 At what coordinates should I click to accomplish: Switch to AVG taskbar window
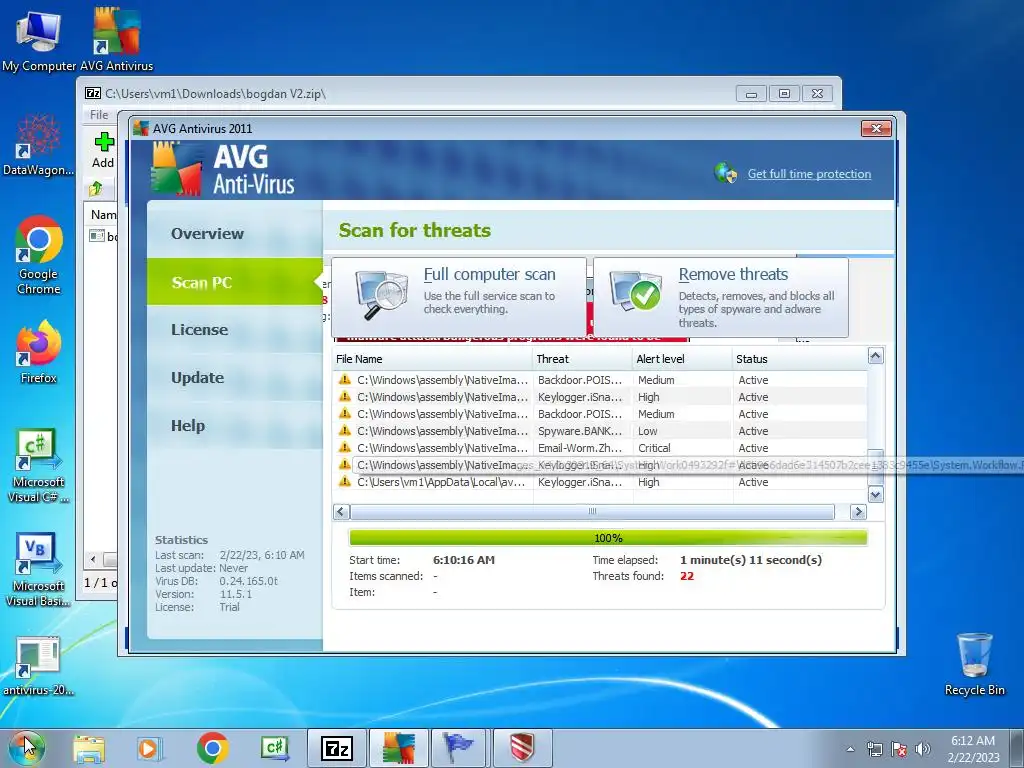(x=399, y=748)
